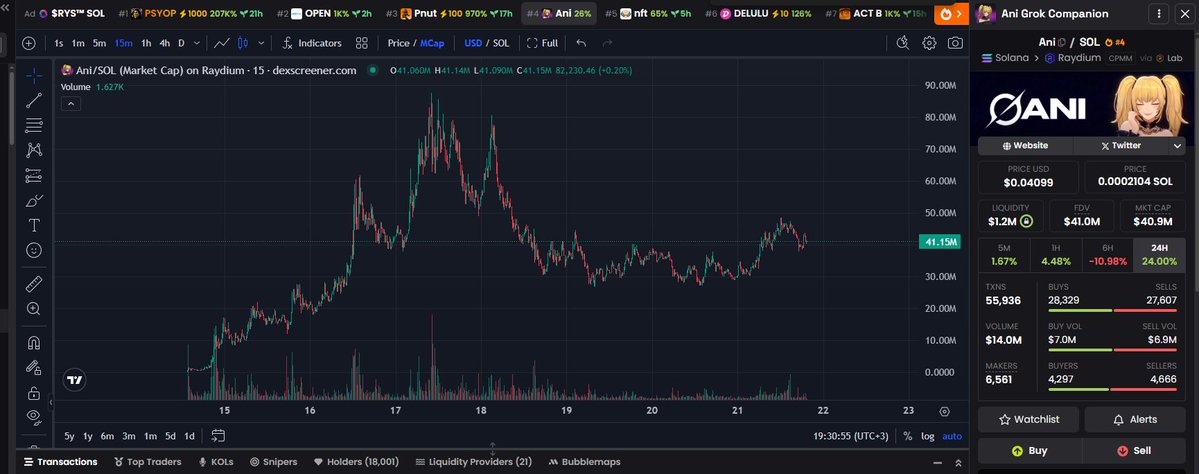Click the red Sell button
The image size is (1199, 474).
1134,450
